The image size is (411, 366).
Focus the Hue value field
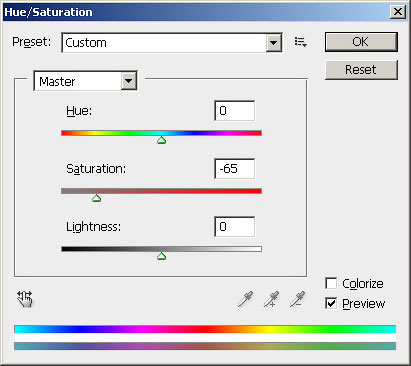pyautogui.click(x=235, y=111)
